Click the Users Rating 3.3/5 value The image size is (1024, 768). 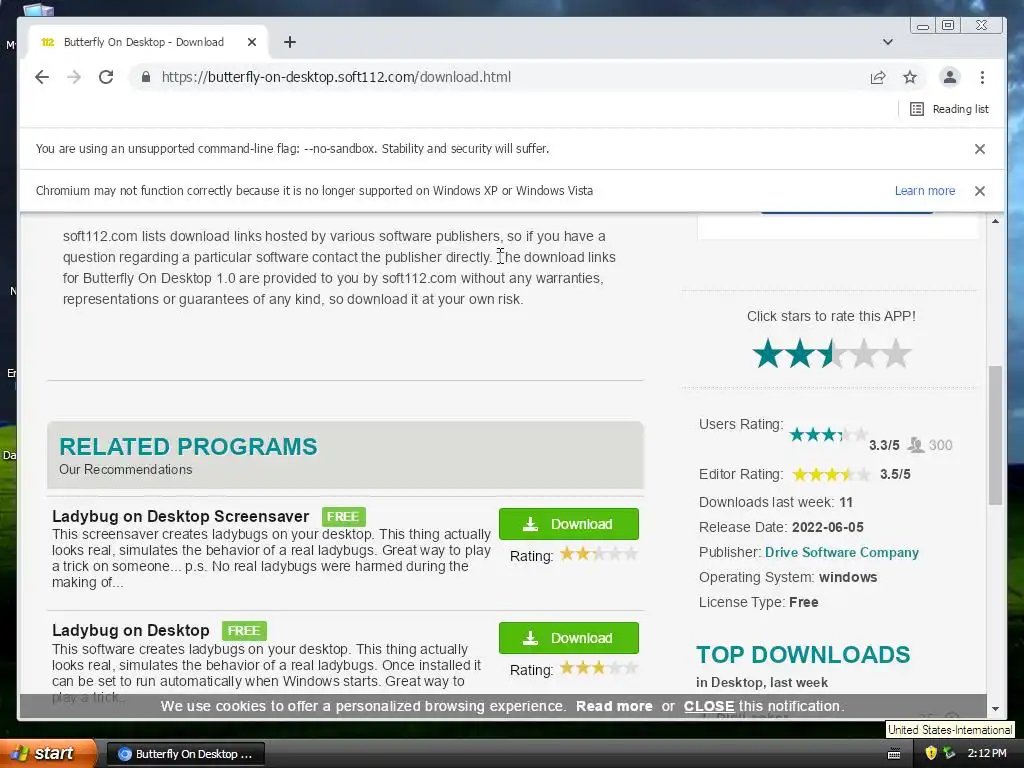tap(884, 445)
